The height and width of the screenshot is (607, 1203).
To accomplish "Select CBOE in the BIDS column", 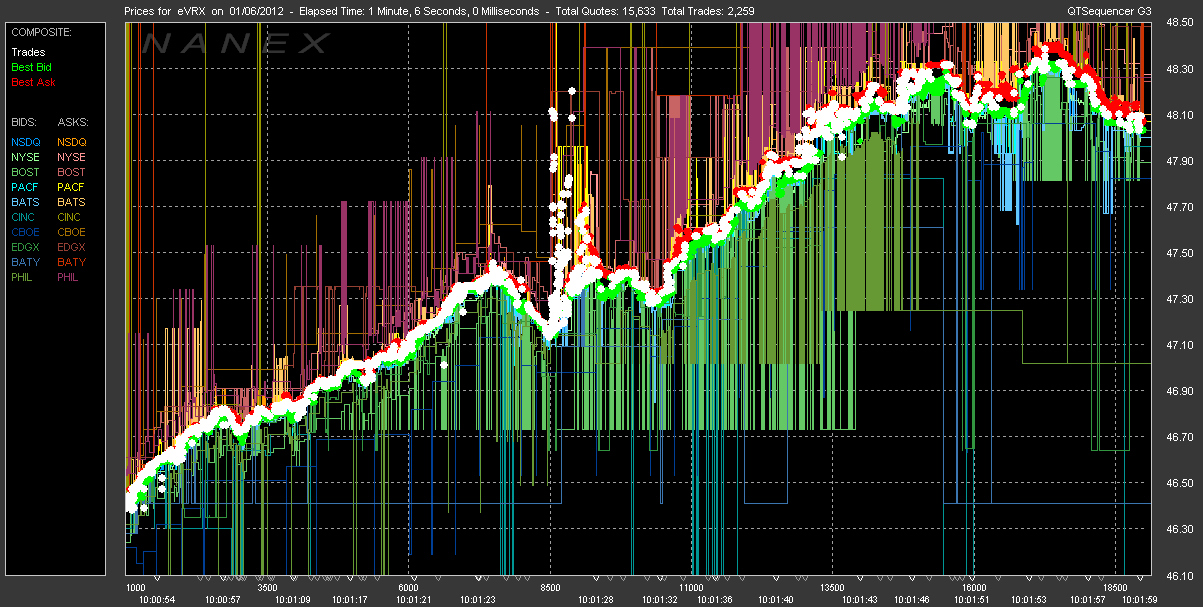I will pyautogui.click(x=25, y=232).
